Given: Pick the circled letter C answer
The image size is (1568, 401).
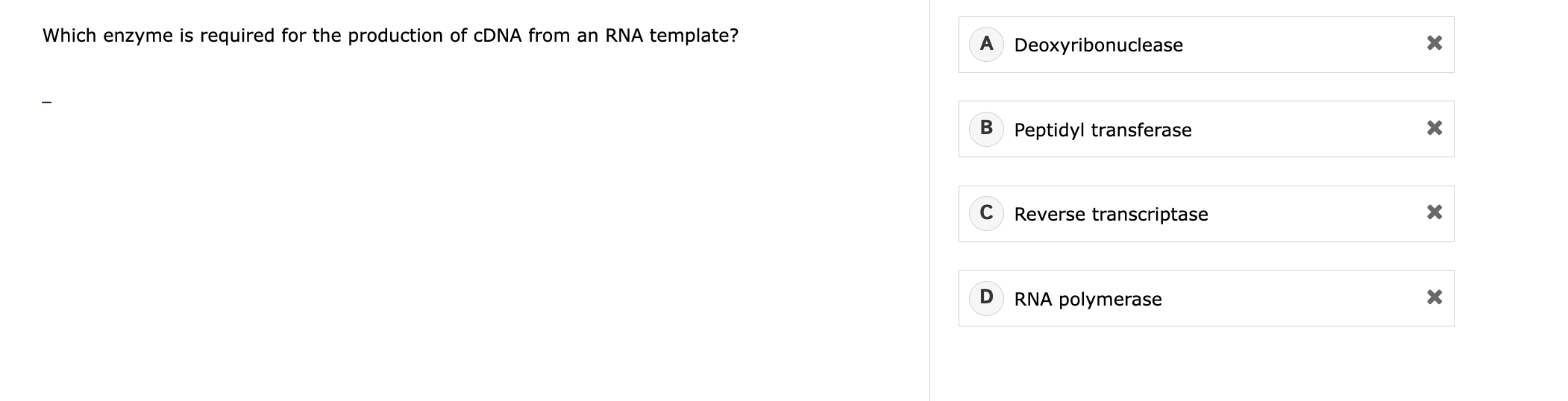Looking at the screenshot, I should click(986, 213).
